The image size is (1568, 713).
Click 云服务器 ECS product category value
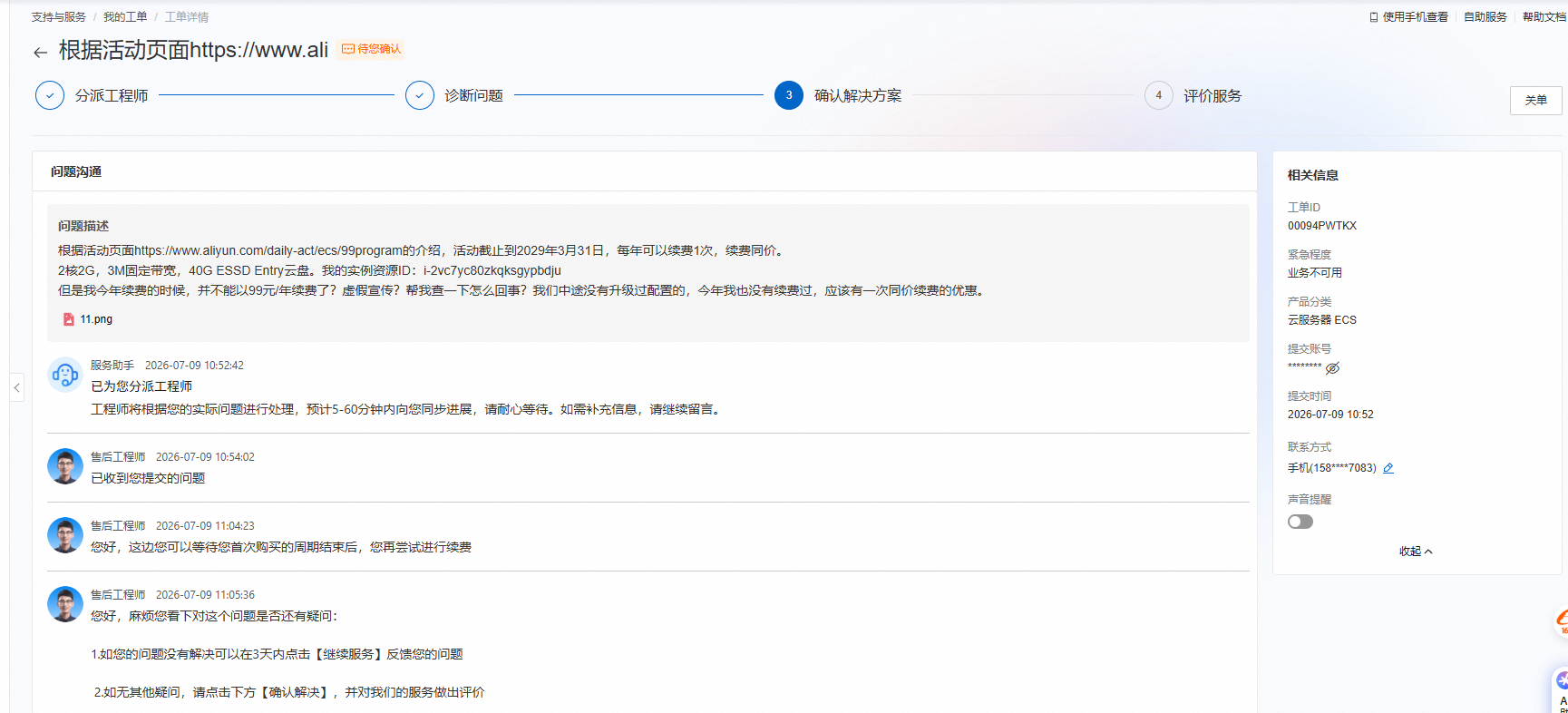1322,320
